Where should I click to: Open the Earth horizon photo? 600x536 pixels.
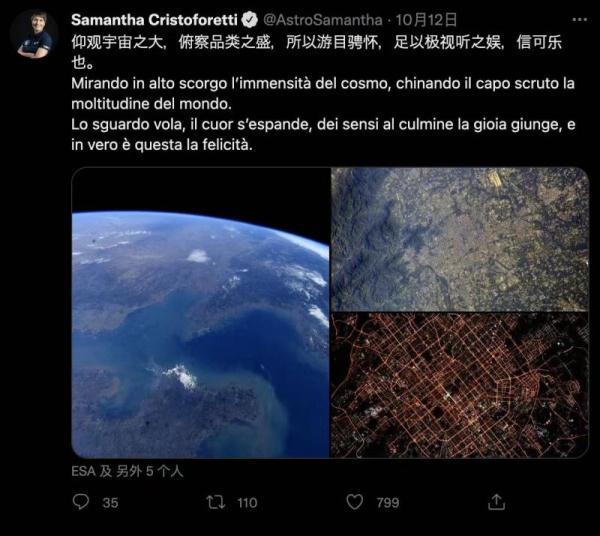(x=201, y=313)
